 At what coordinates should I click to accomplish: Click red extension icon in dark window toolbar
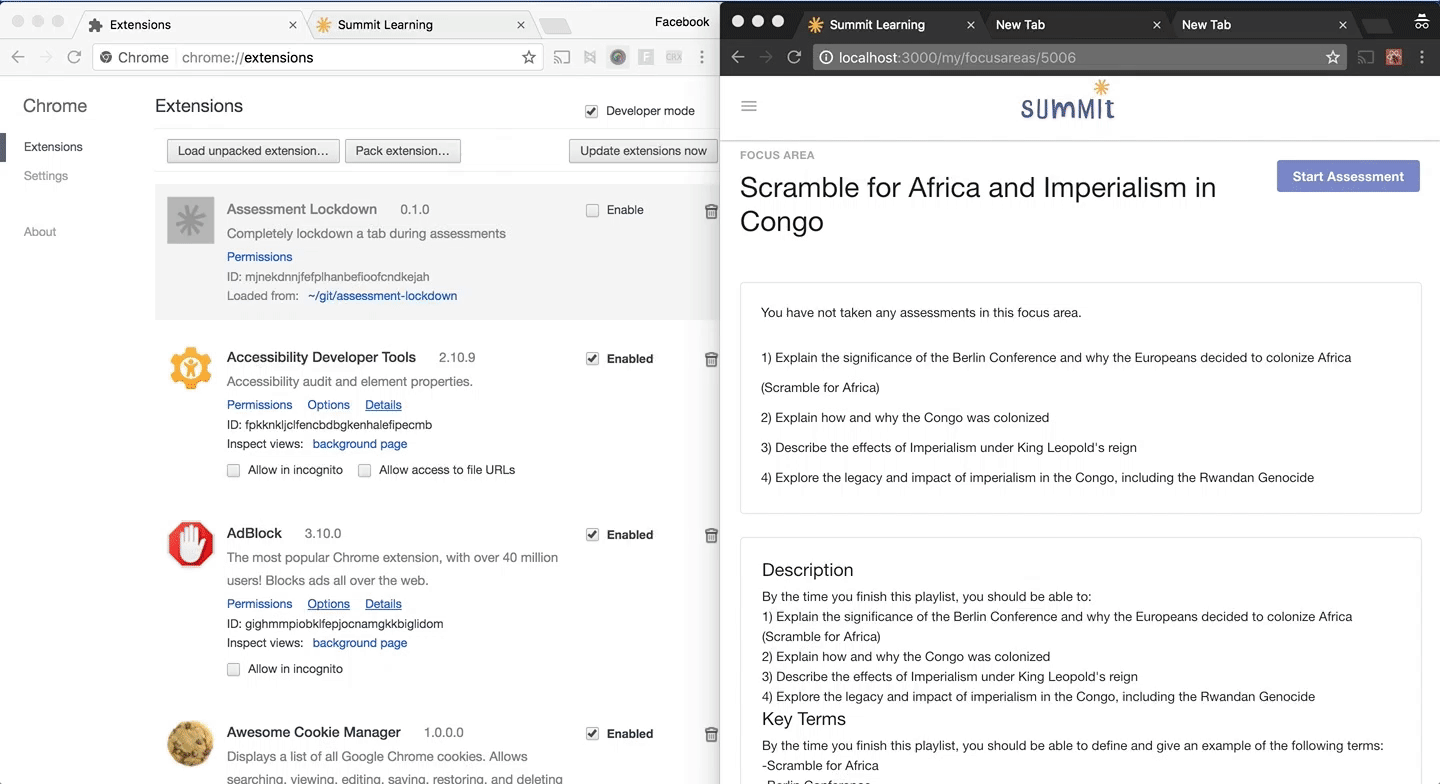click(1394, 57)
